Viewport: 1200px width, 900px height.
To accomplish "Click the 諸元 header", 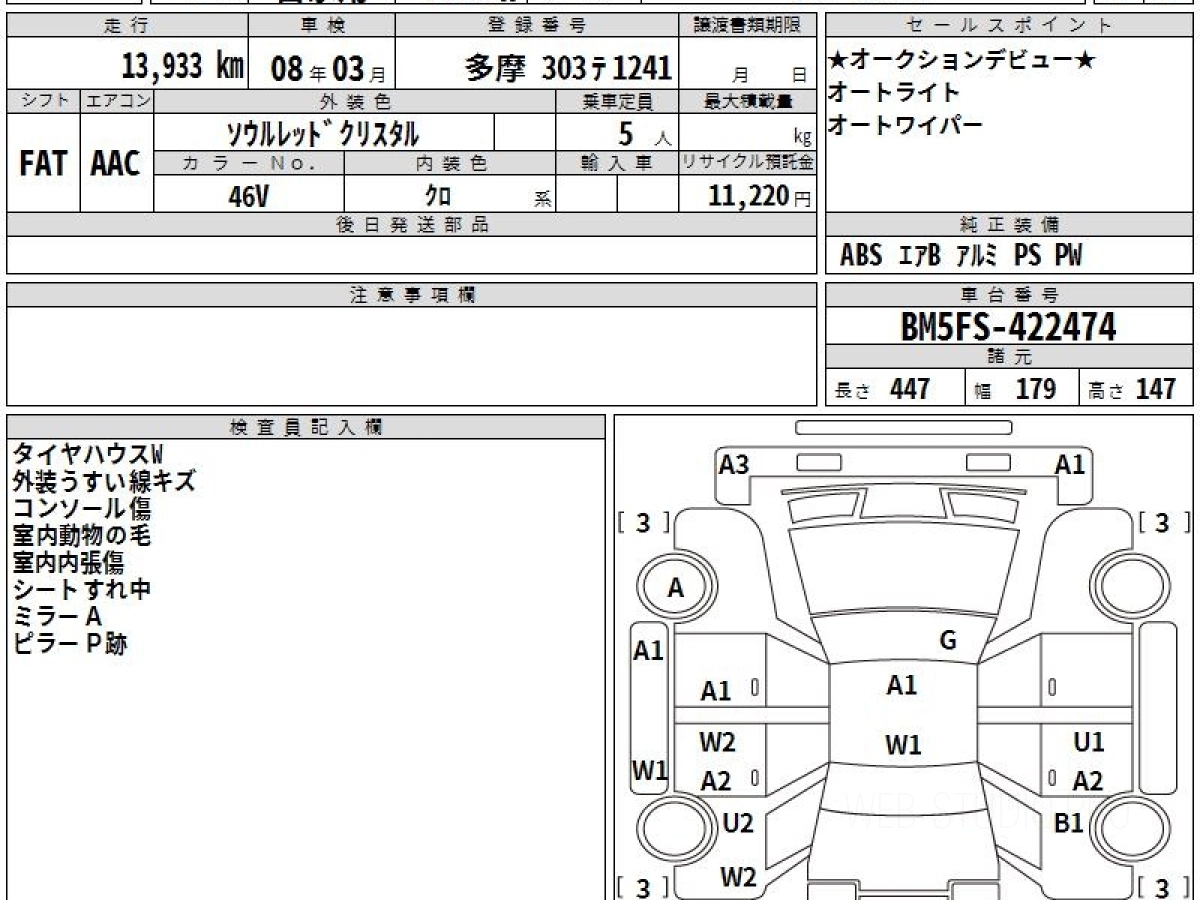I will pyautogui.click(x=1009, y=357).
